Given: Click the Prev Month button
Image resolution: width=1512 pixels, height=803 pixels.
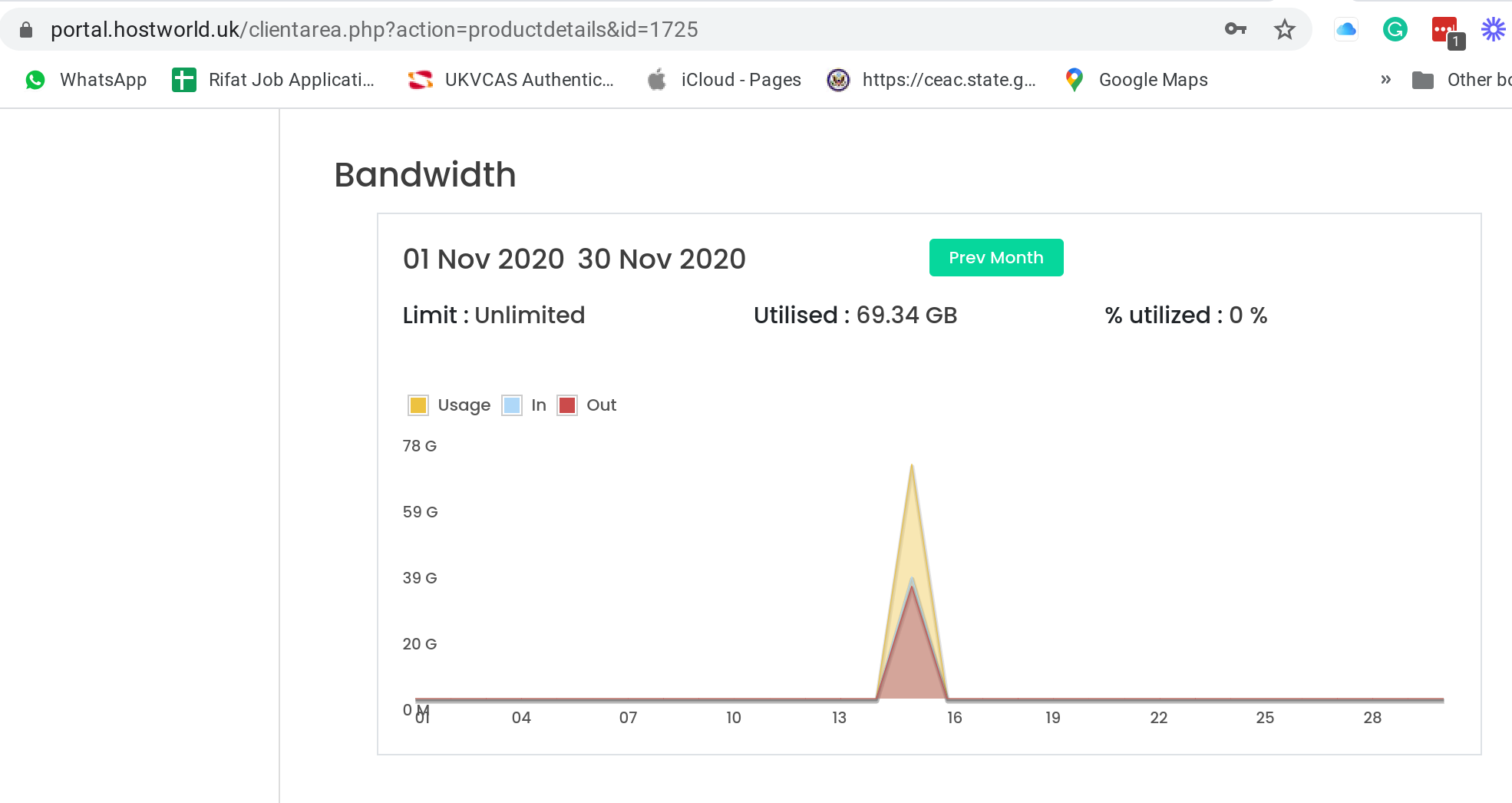Looking at the screenshot, I should point(995,257).
